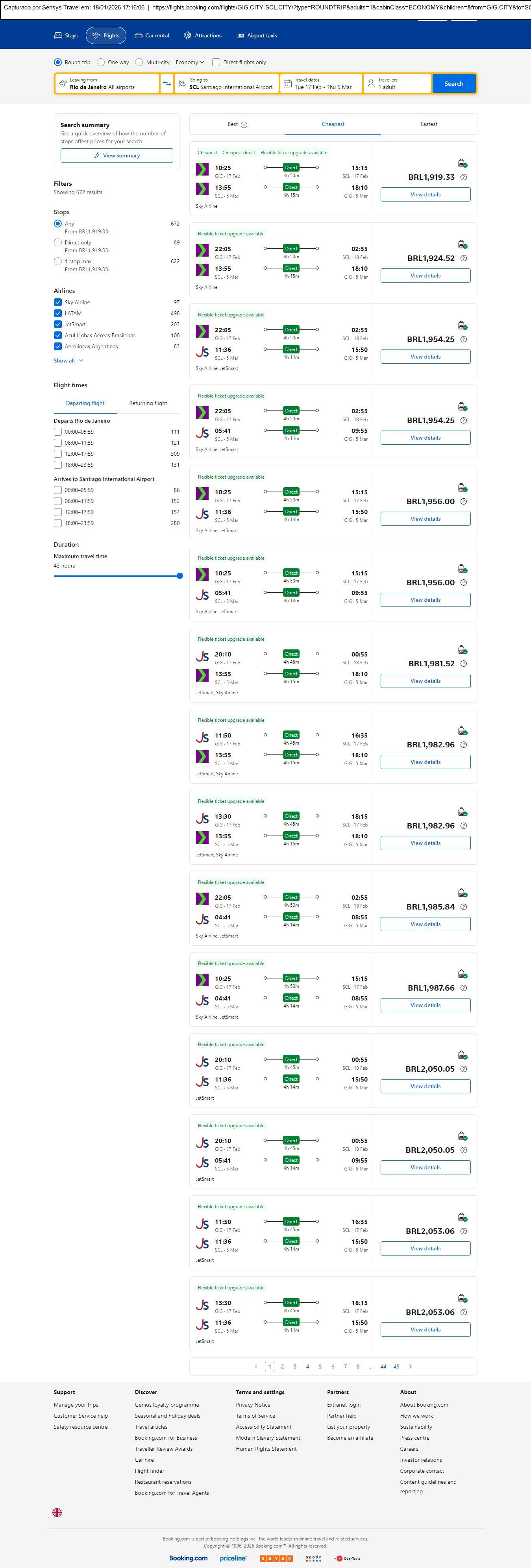
Task: Uncheck the LATAM airline filter
Action: click(58, 313)
